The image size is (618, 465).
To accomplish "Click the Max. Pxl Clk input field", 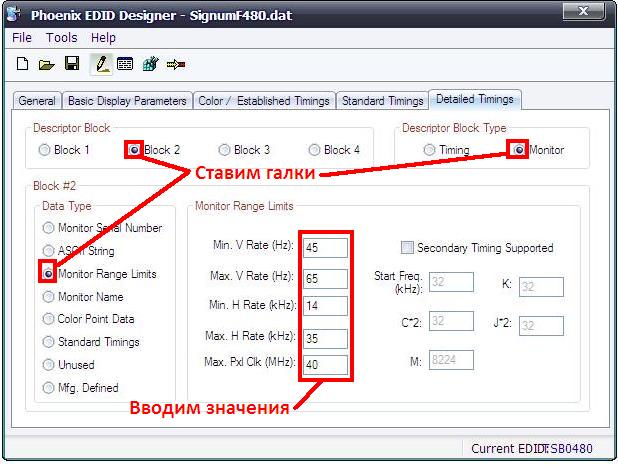I will click(324, 365).
